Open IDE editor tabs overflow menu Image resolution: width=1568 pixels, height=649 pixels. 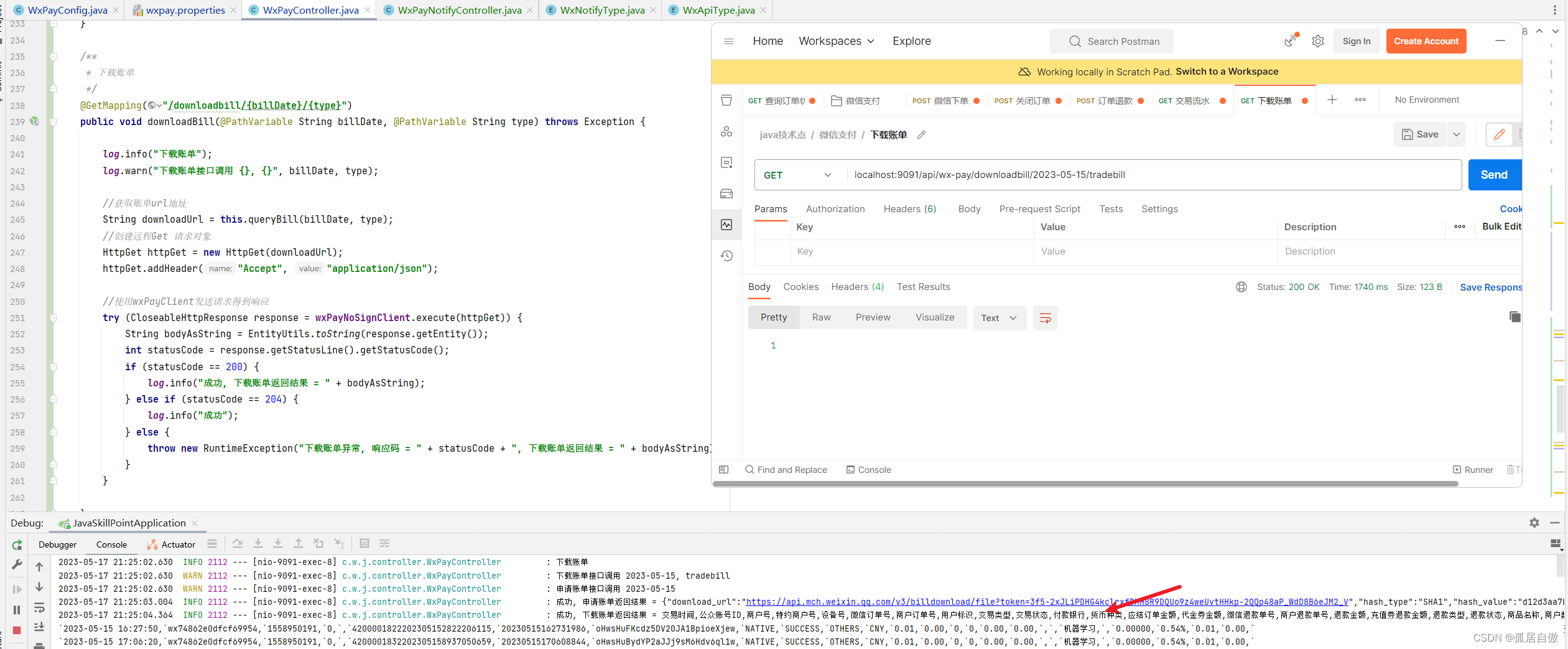(x=1554, y=10)
